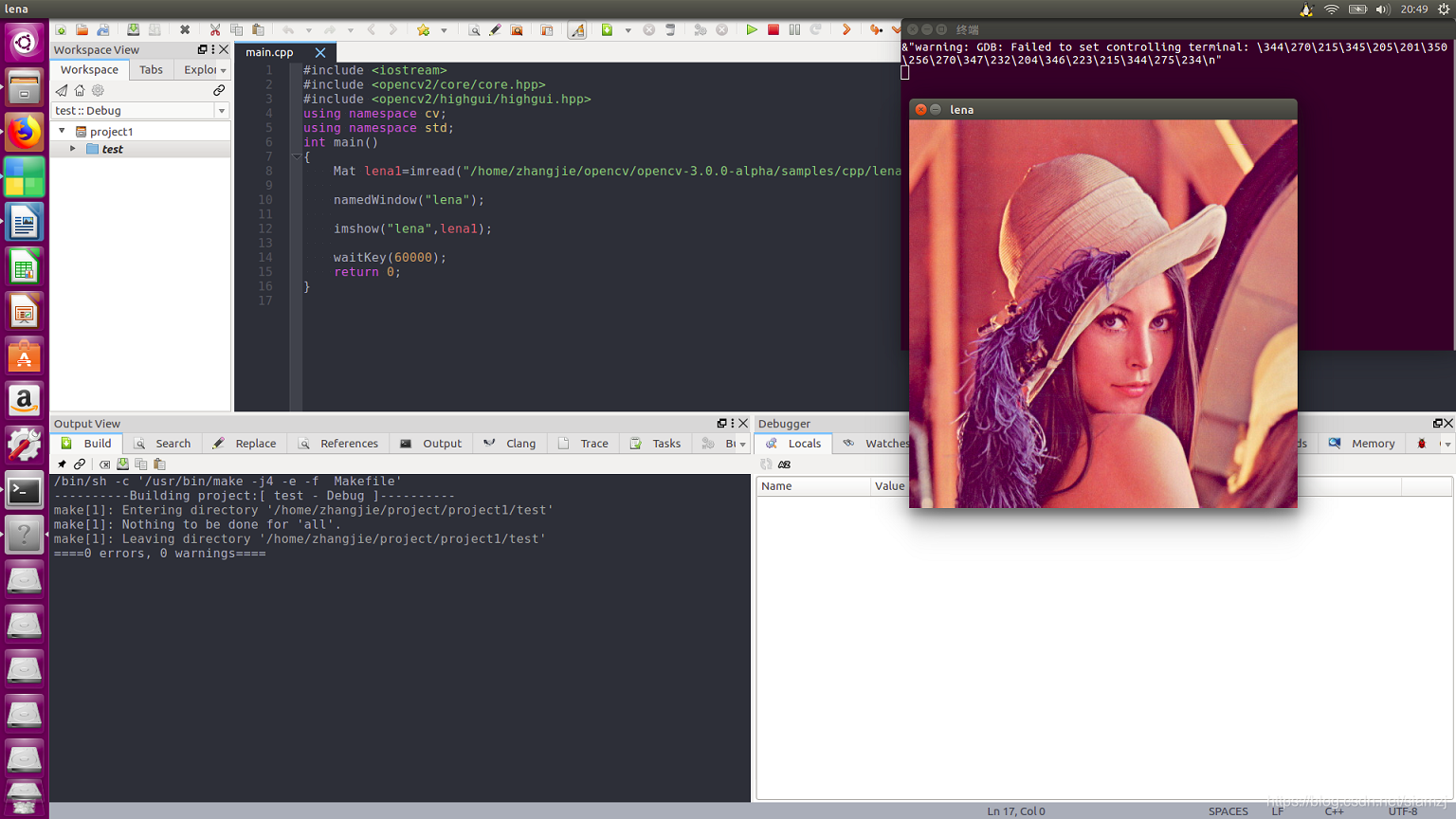Click the Cut scissors icon
The width and height of the screenshot is (1456, 819).
coord(215,30)
